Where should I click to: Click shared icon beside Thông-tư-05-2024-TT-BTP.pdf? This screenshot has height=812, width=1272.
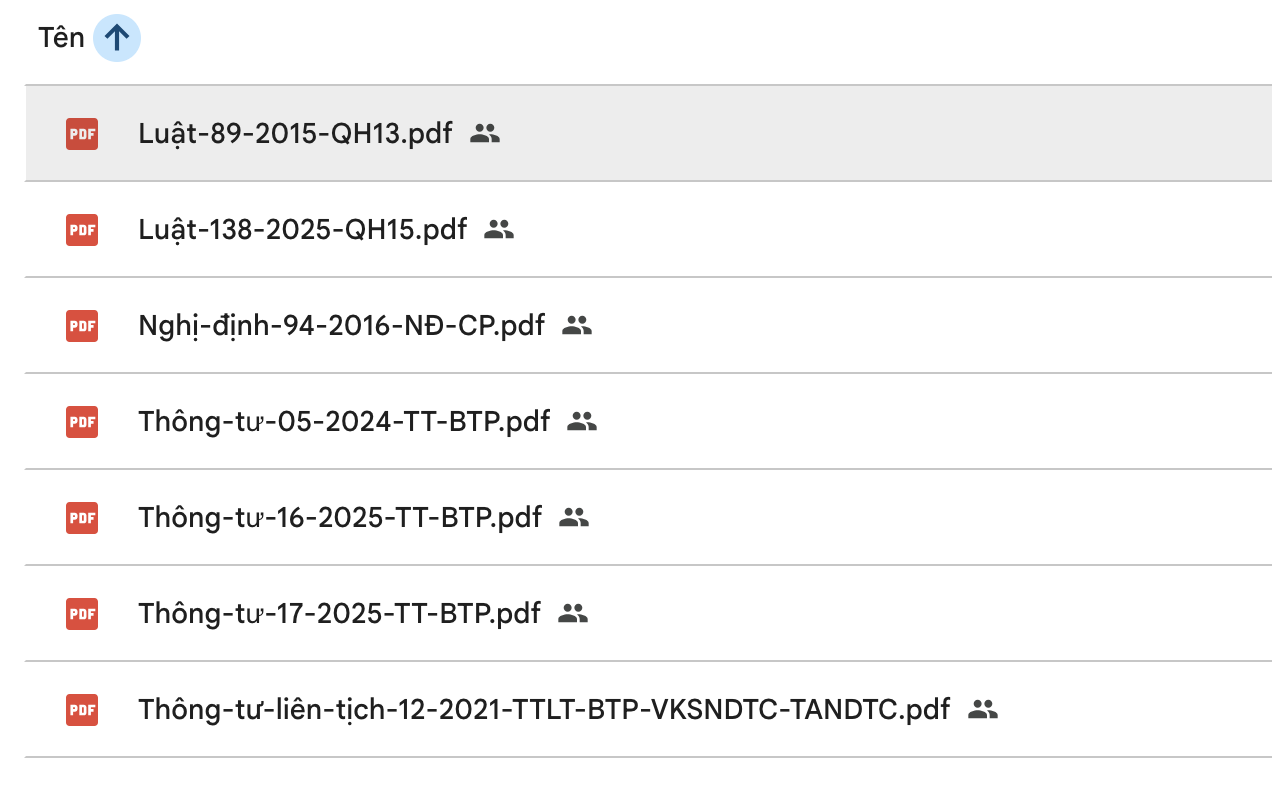point(582,421)
